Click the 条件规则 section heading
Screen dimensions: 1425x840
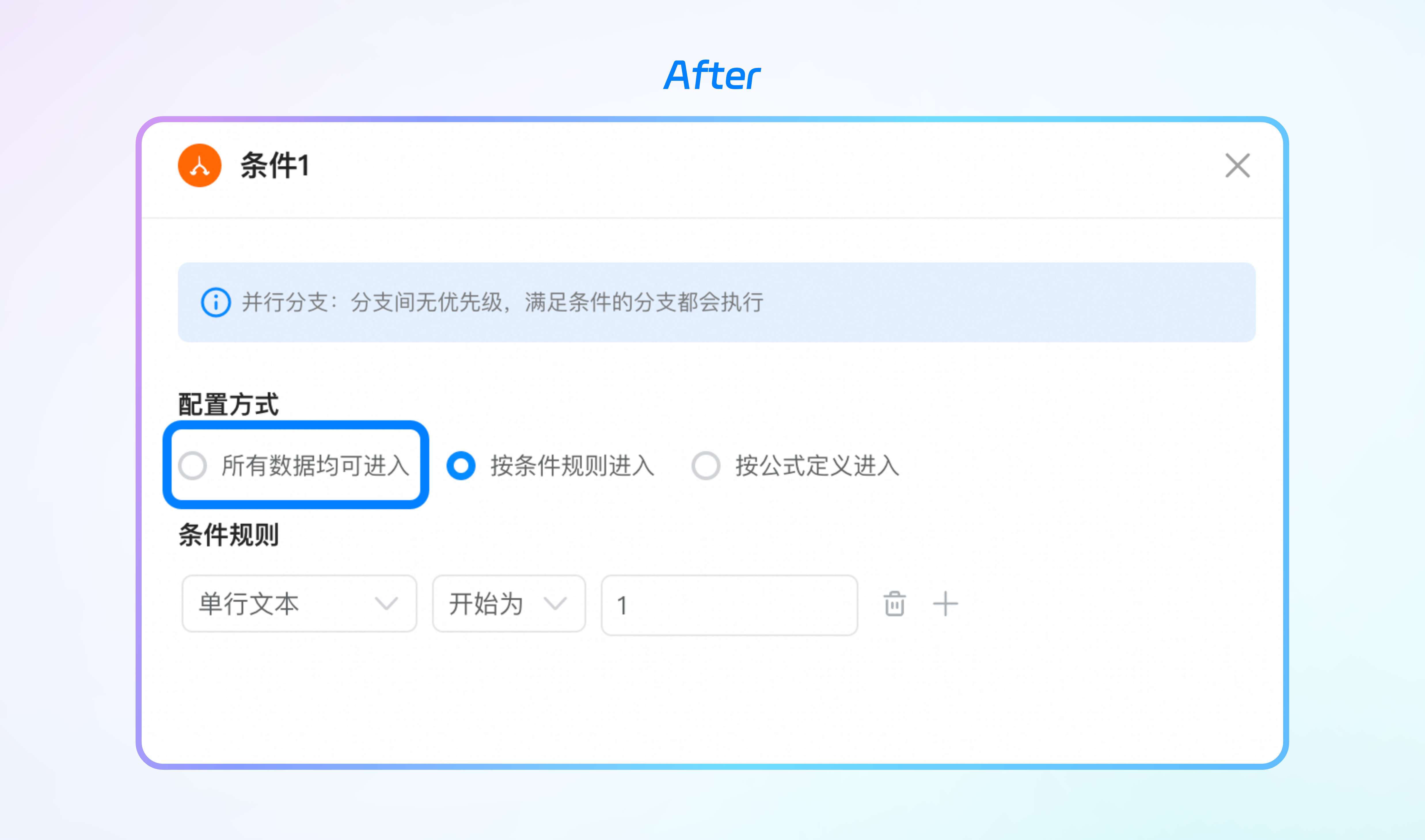tap(228, 535)
